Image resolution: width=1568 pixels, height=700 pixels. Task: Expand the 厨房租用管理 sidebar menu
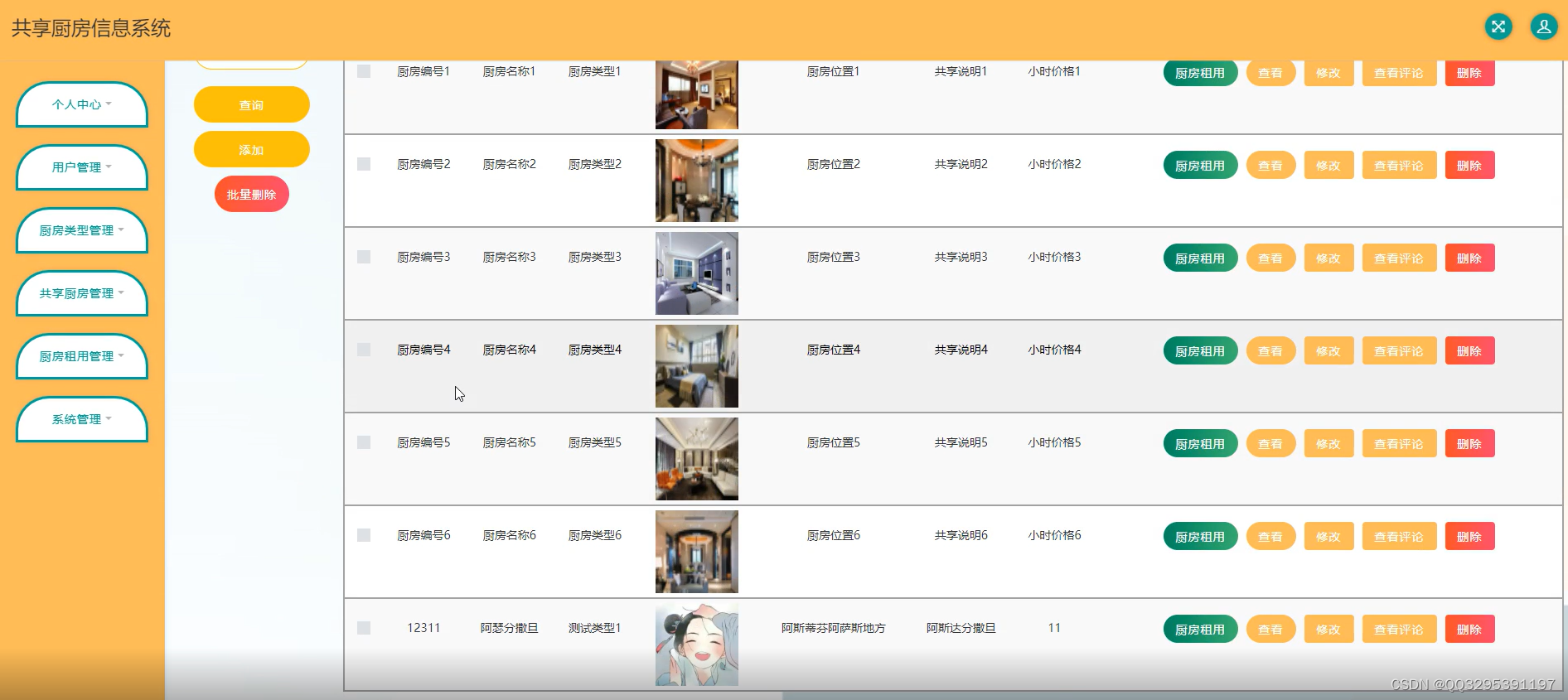82,356
